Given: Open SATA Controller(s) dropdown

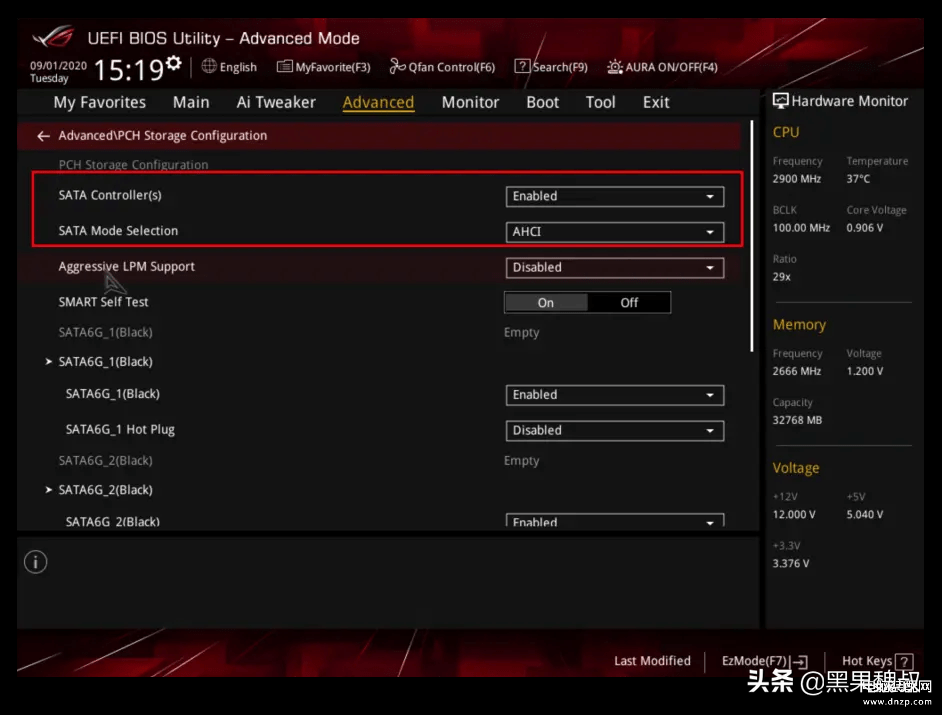Looking at the screenshot, I should (615, 196).
